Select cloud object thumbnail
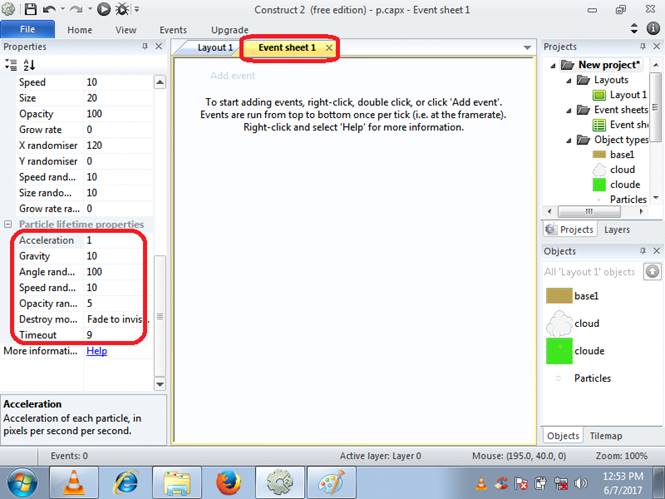The image size is (665, 499). pyautogui.click(x=559, y=323)
